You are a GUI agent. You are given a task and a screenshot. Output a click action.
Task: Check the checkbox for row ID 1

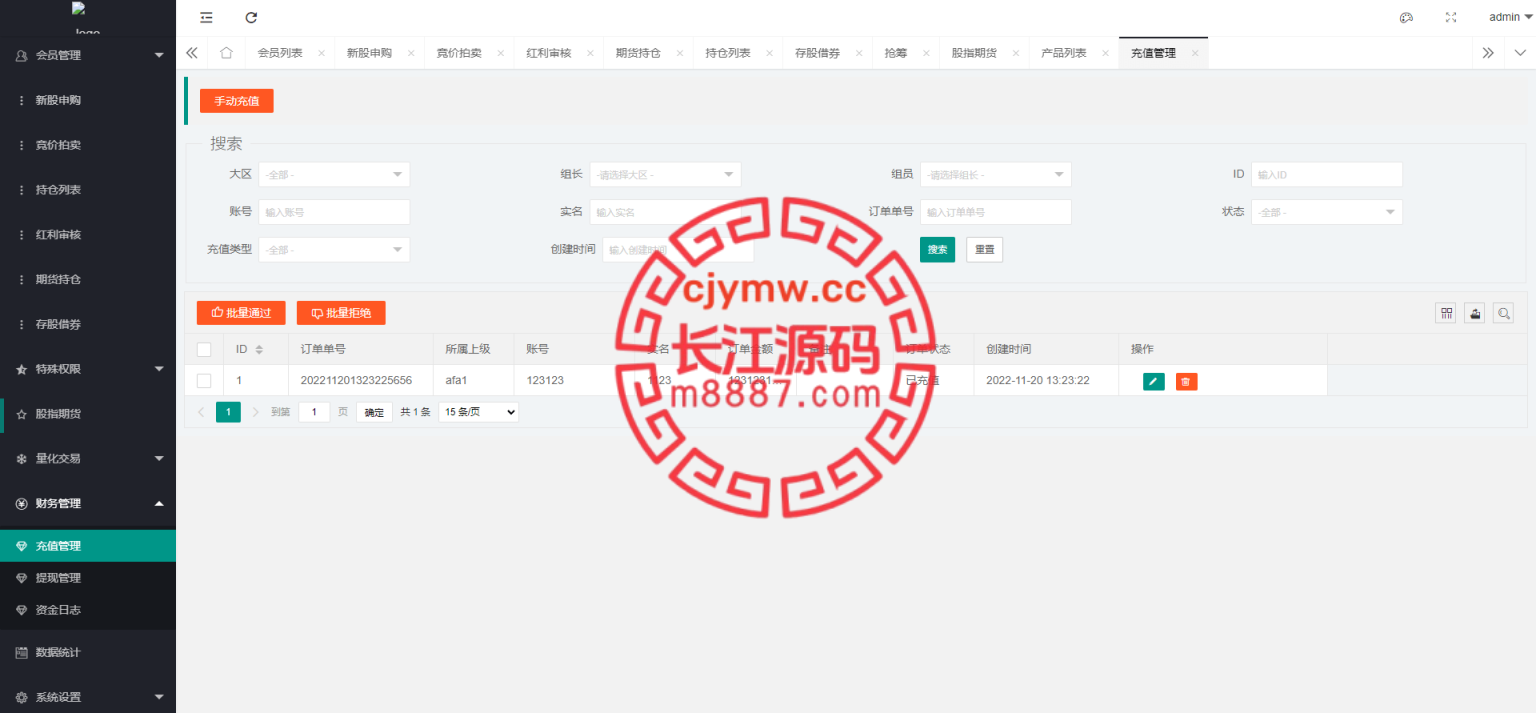[x=204, y=381]
